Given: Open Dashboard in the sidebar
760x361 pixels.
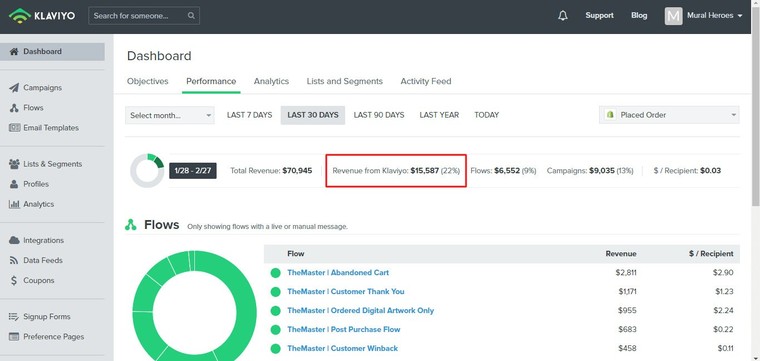Looking at the screenshot, I should 52,52.
